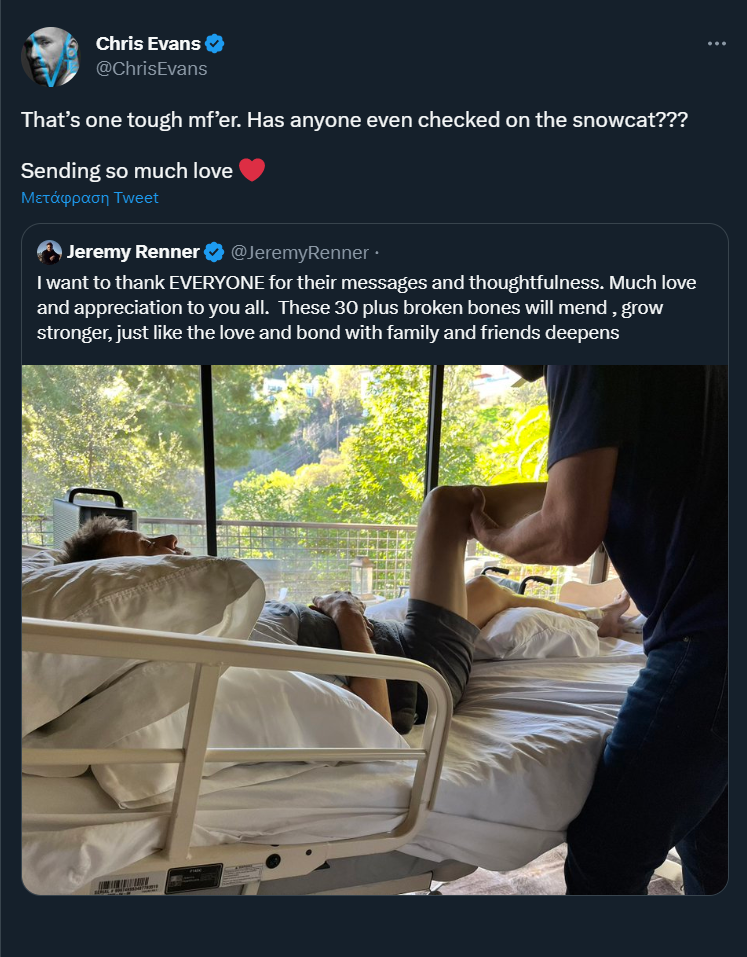Open the Chris Evans display name link
This screenshot has height=957, width=747.
148,43
